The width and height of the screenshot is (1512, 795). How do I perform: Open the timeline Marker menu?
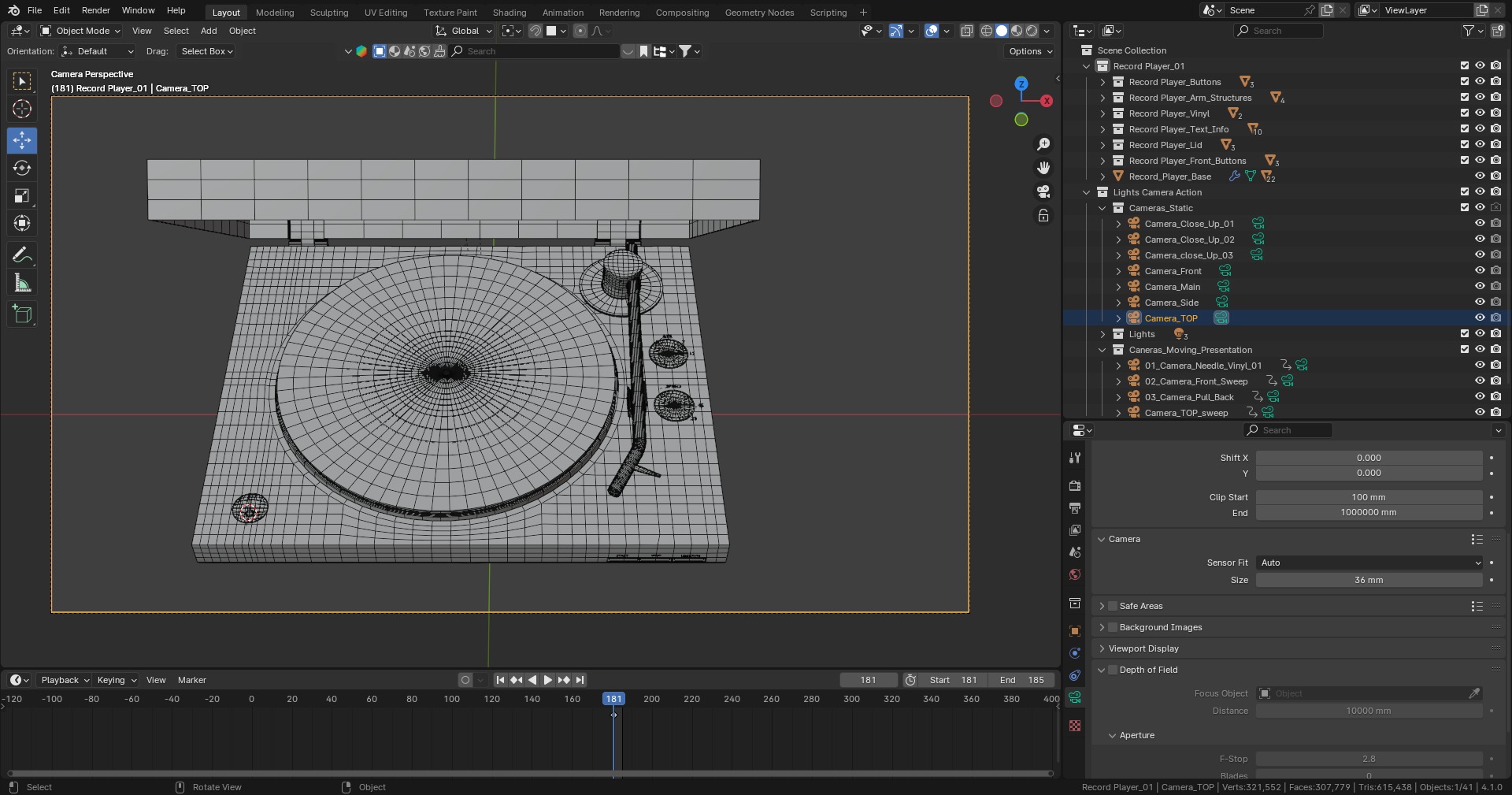192,680
